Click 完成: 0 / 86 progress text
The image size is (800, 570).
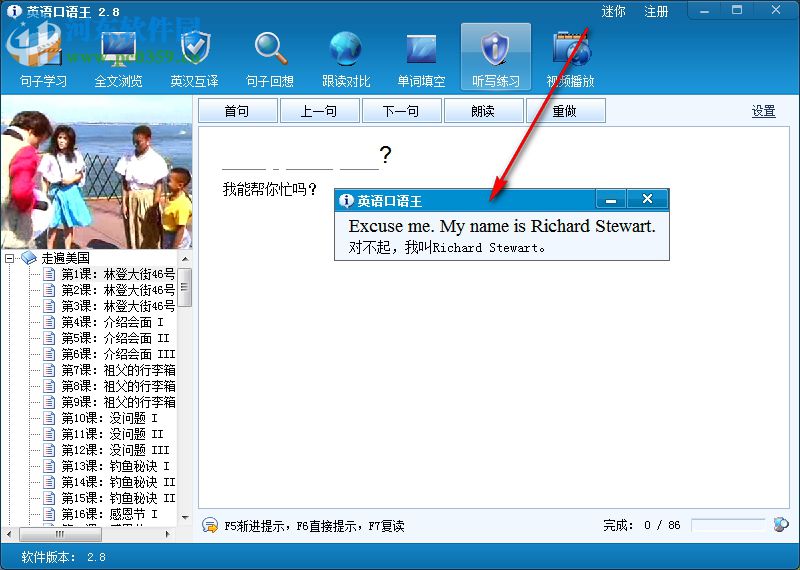click(x=641, y=525)
